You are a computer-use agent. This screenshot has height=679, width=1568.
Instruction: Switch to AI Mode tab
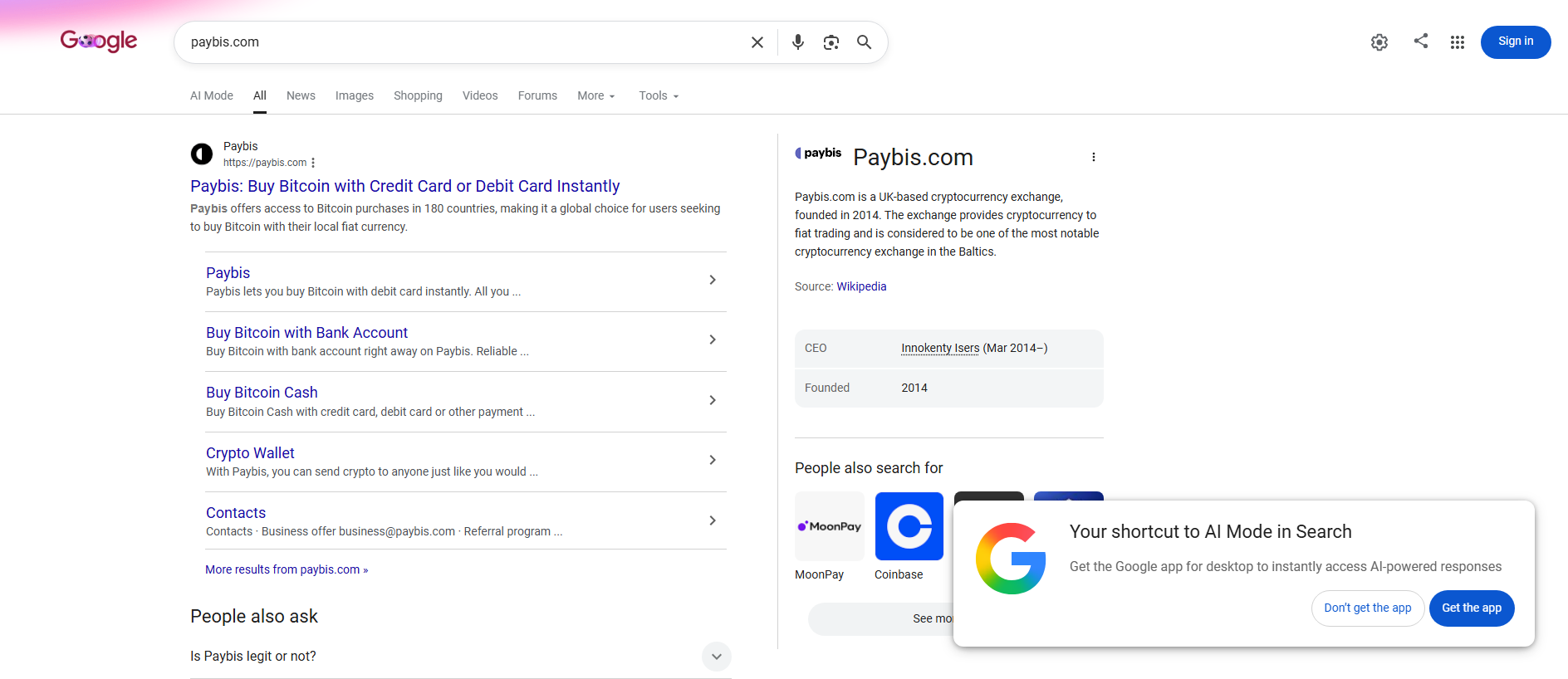point(212,95)
